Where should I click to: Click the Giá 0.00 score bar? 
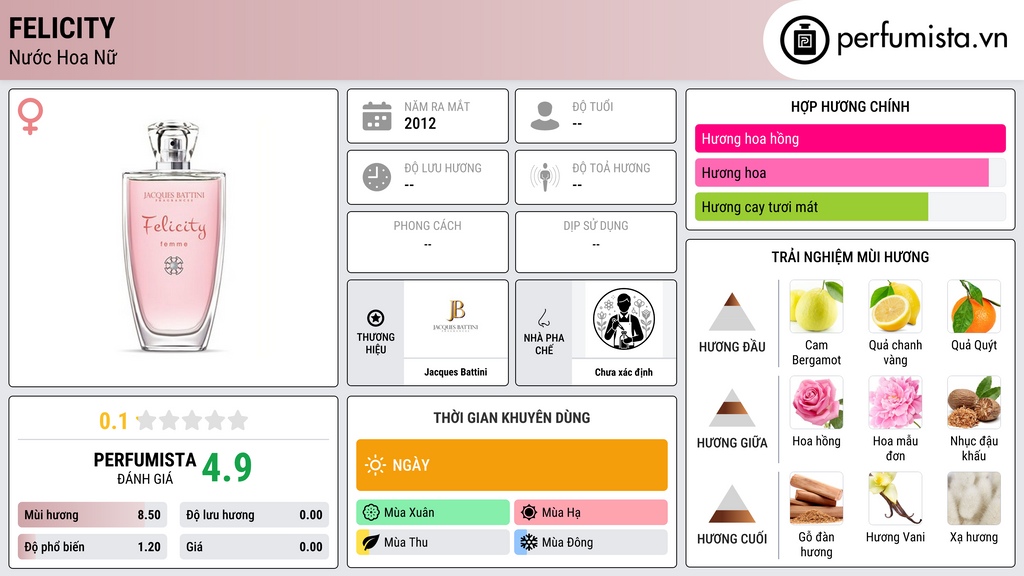[x=254, y=547]
